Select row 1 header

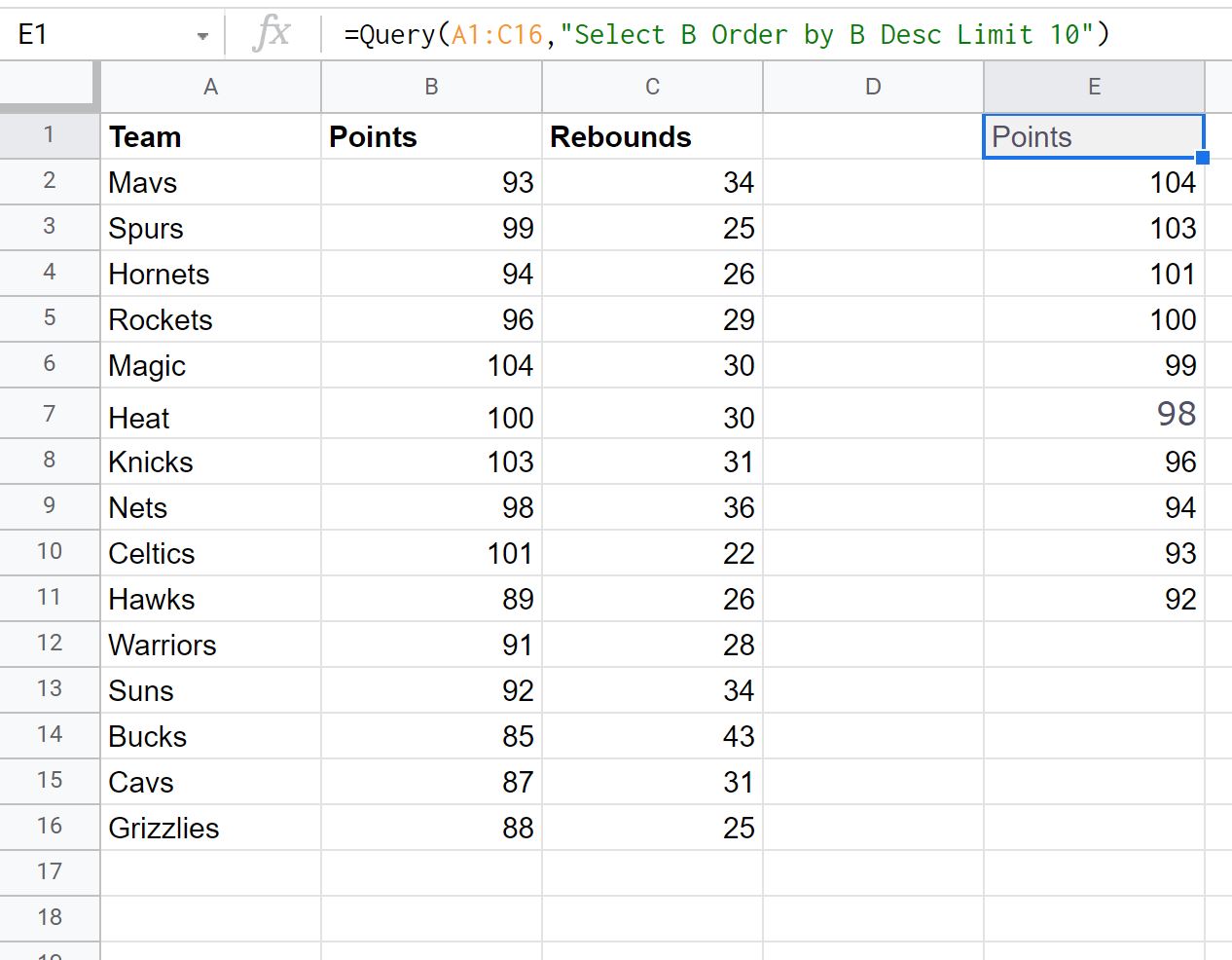coord(49,135)
